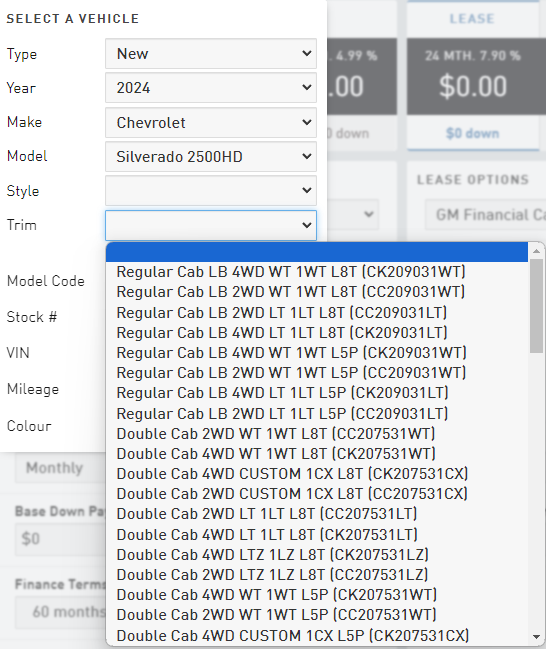This screenshot has width=546, height=649.
Task: Click the trim list scrollbar thumb
Action: pyautogui.click(x=536, y=306)
